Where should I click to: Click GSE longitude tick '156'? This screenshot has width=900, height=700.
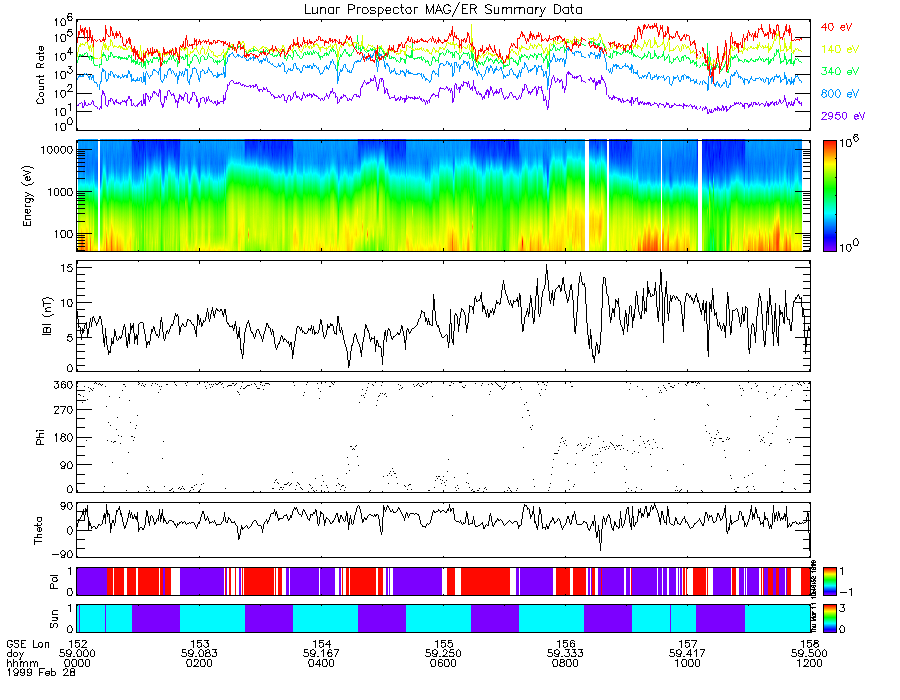pyautogui.click(x=565, y=644)
